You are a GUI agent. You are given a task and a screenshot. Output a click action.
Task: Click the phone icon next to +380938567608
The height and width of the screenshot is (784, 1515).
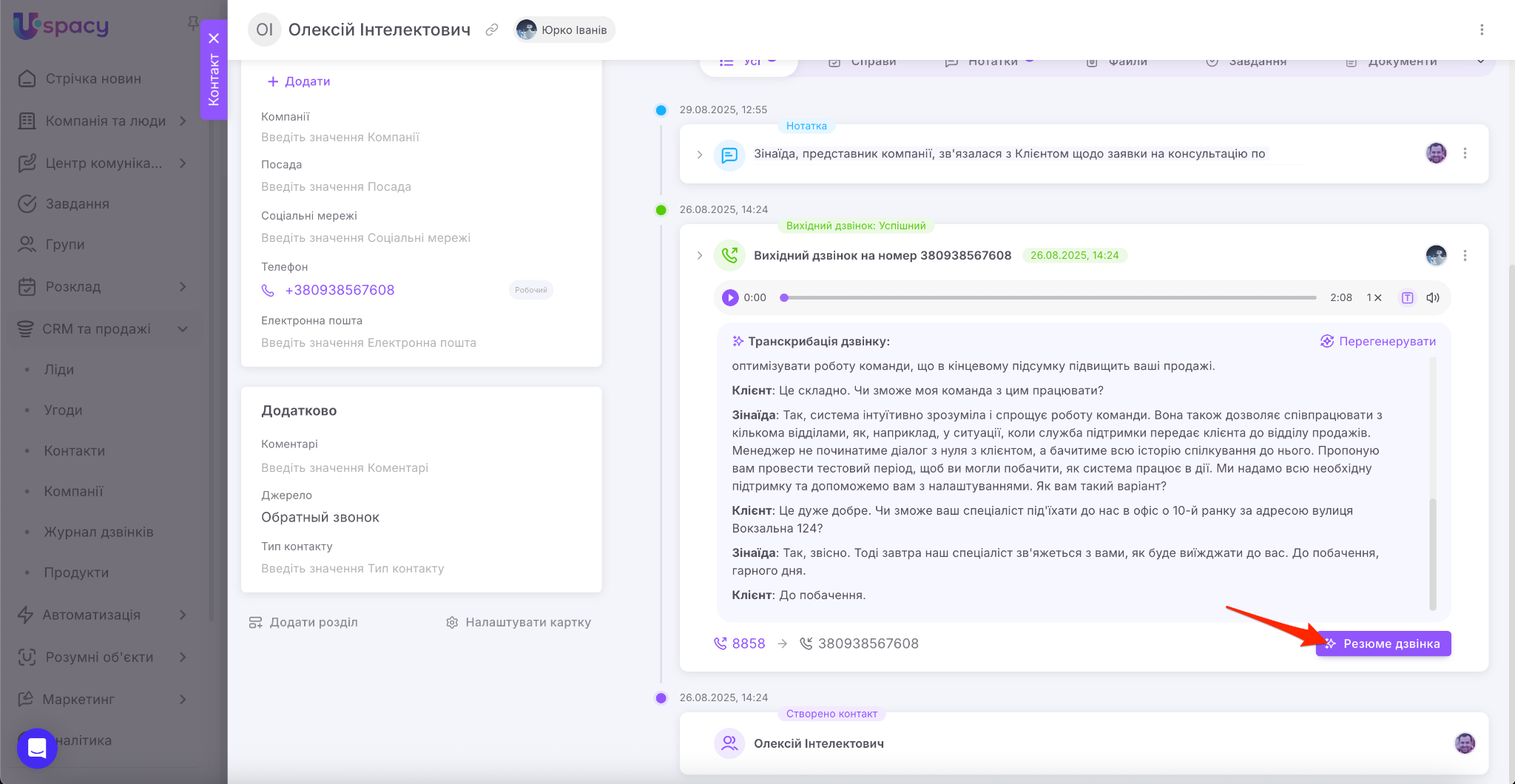click(x=268, y=290)
